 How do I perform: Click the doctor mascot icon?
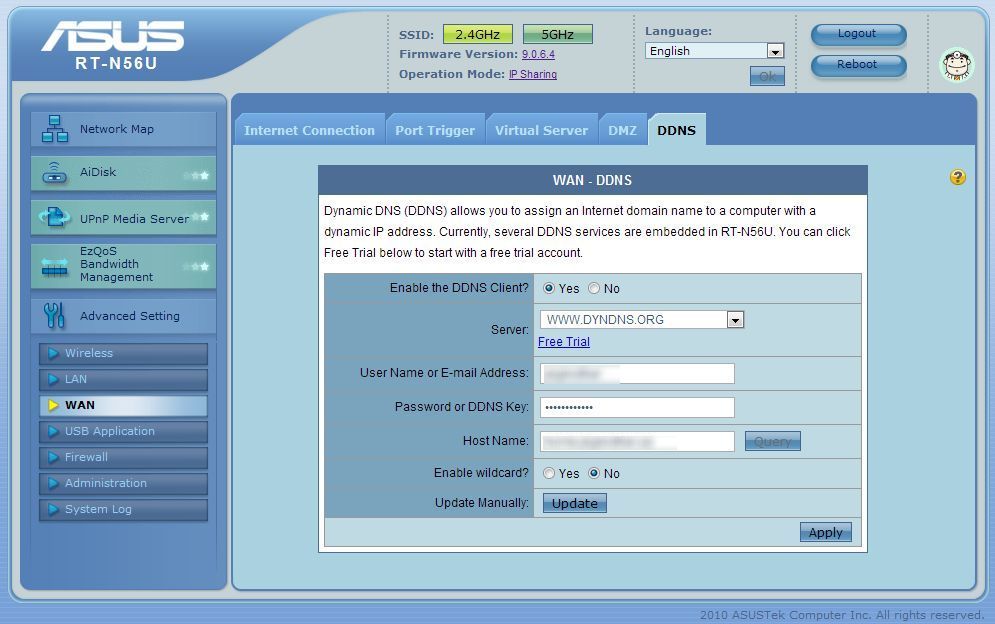point(956,65)
